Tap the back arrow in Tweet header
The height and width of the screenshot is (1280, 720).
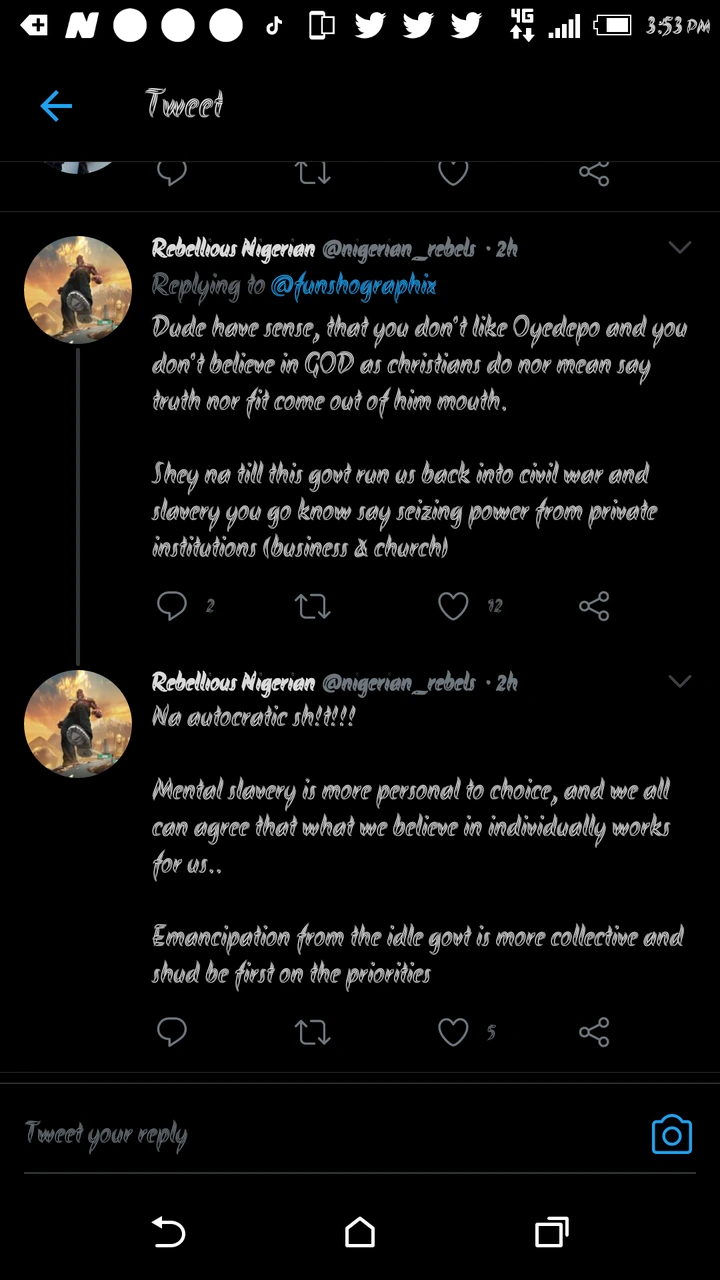pos(56,105)
